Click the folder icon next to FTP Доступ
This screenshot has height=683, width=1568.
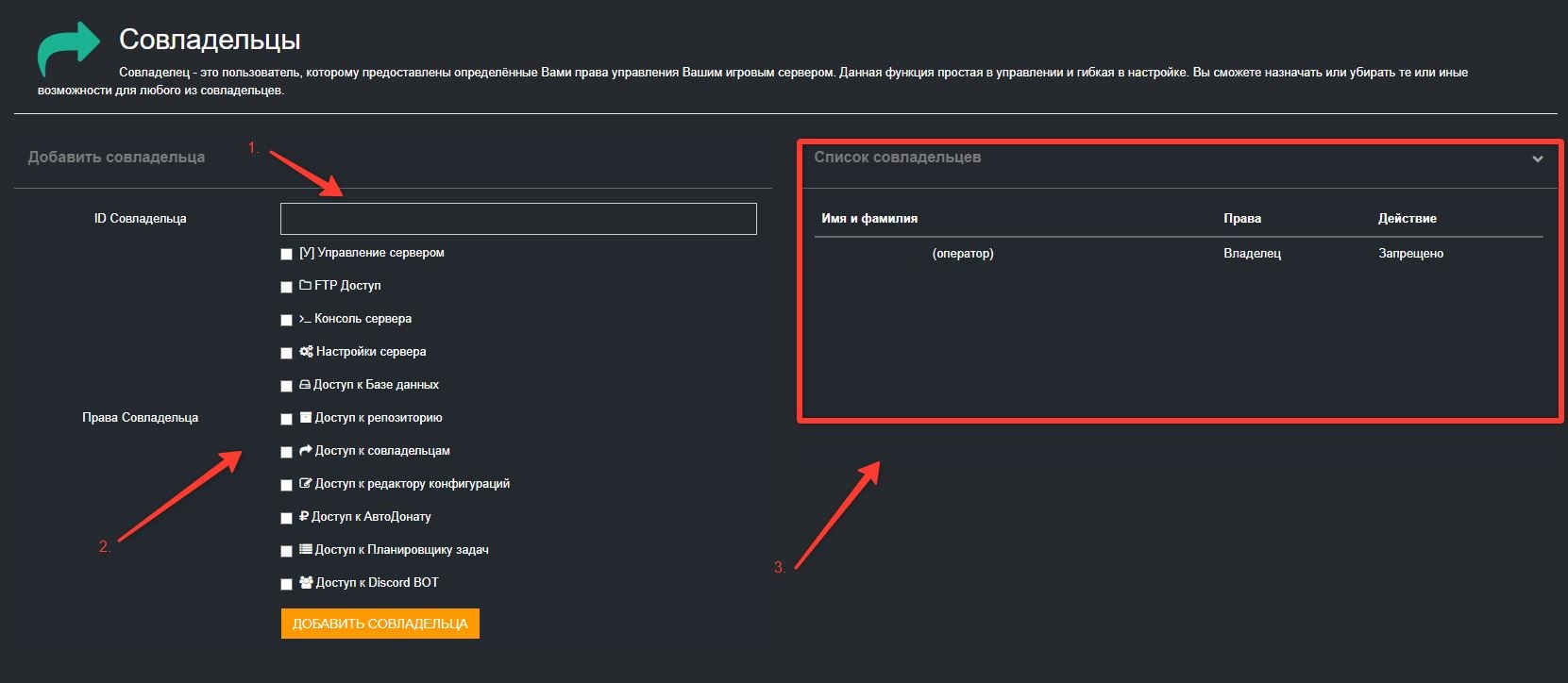point(305,285)
